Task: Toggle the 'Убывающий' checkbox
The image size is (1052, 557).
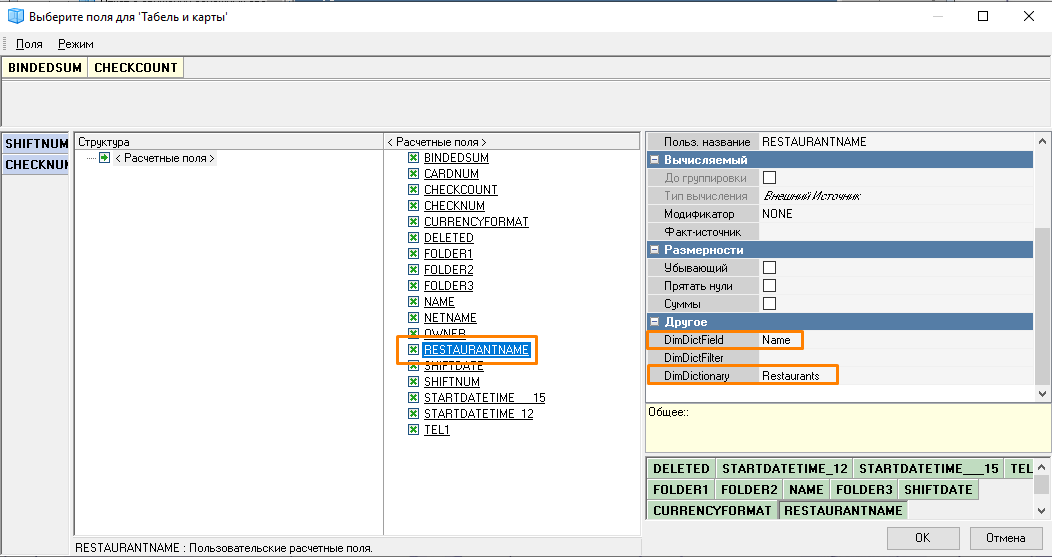Action: click(x=770, y=268)
